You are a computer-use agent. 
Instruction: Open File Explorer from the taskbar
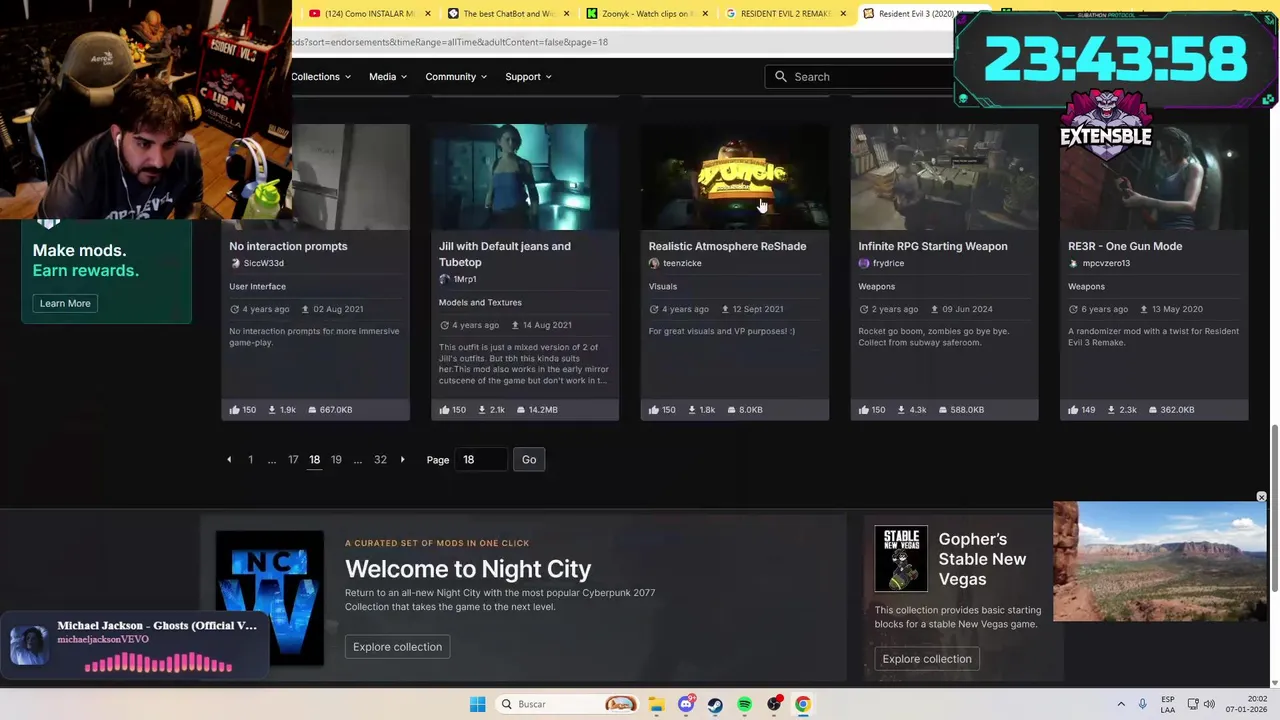pyautogui.click(x=656, y=704)
